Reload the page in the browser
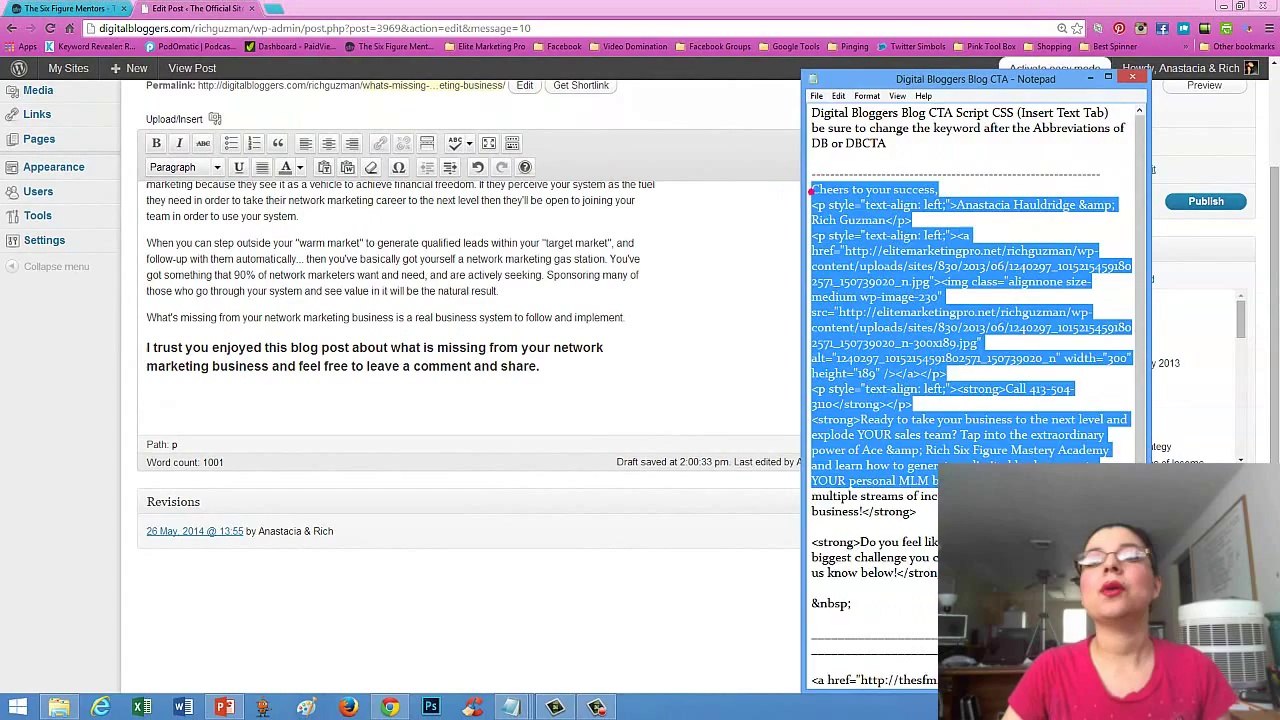The width and height of the screenshot is (1280, 720). pyautogui.click(x=50, y=28)
